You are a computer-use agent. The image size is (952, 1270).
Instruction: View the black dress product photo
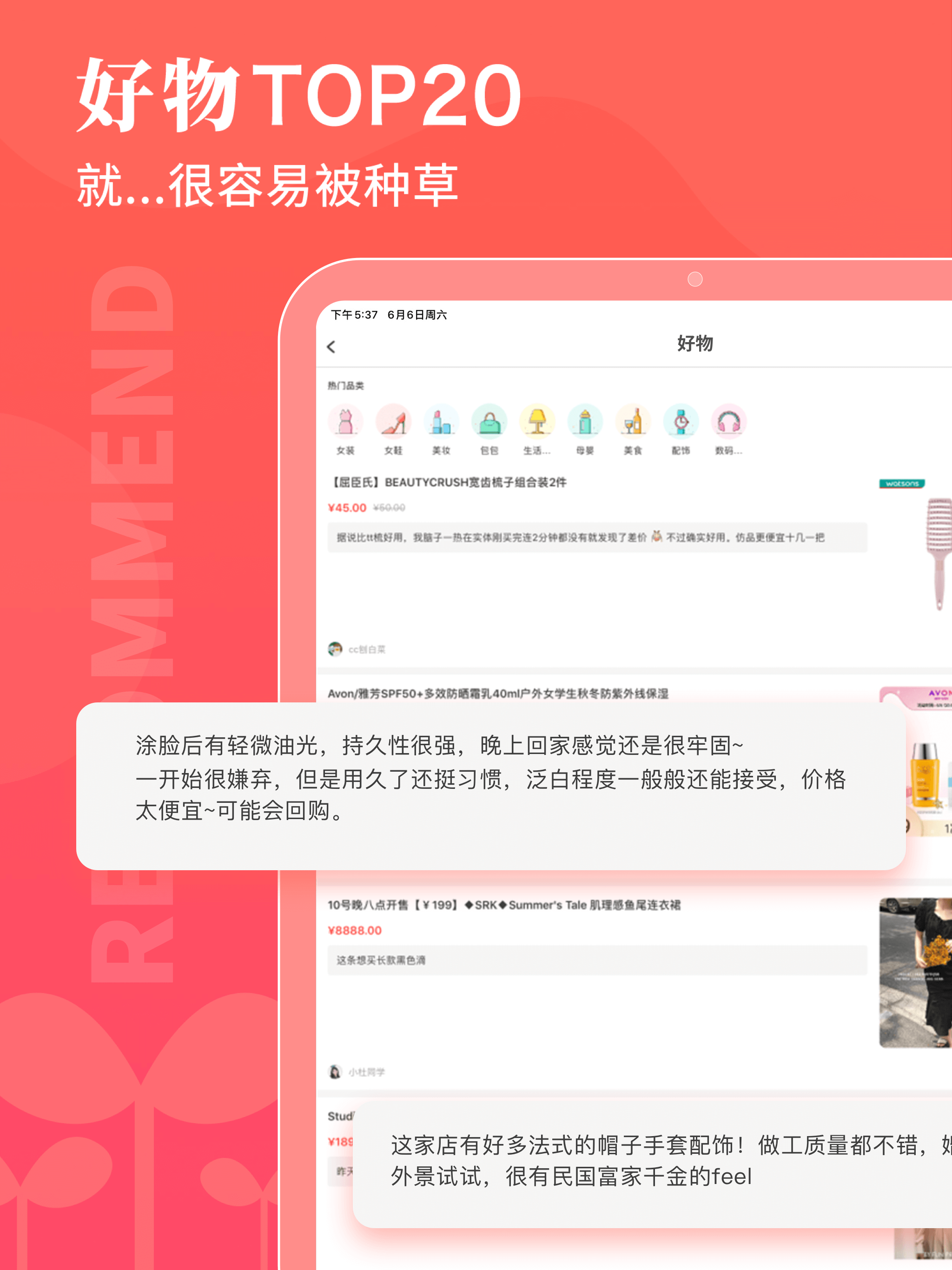916,972
